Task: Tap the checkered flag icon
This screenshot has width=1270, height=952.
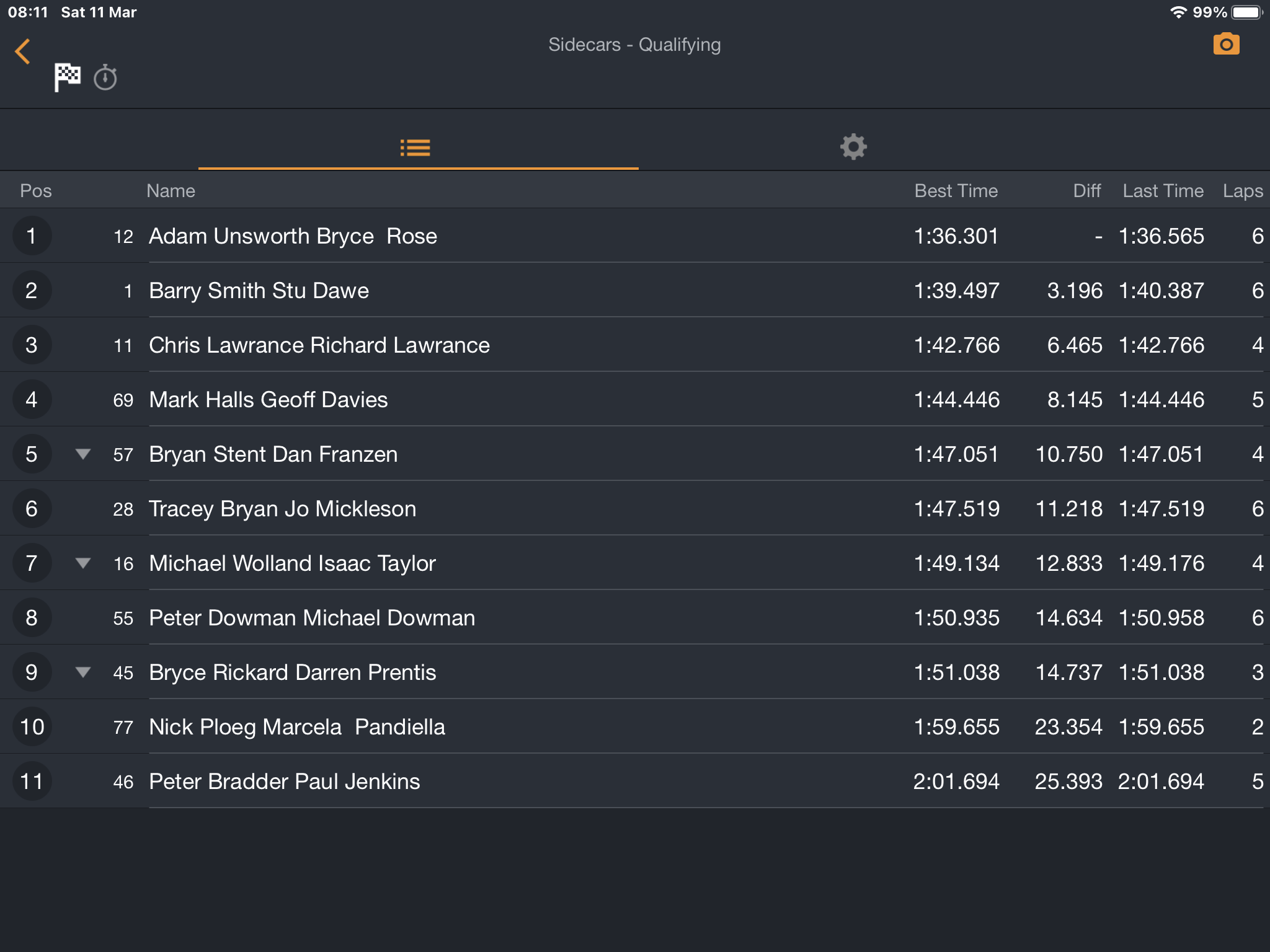Action: point(67,77)
